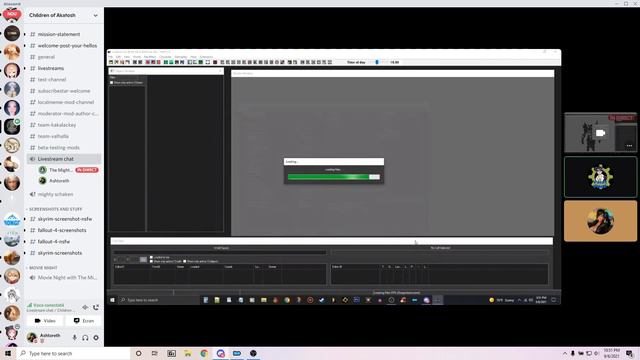The height and width of the screenshot is (360, 640).
Task: Open the blue mountain-logo server icon
Action: pyautogui.click(x=12, y=220)
